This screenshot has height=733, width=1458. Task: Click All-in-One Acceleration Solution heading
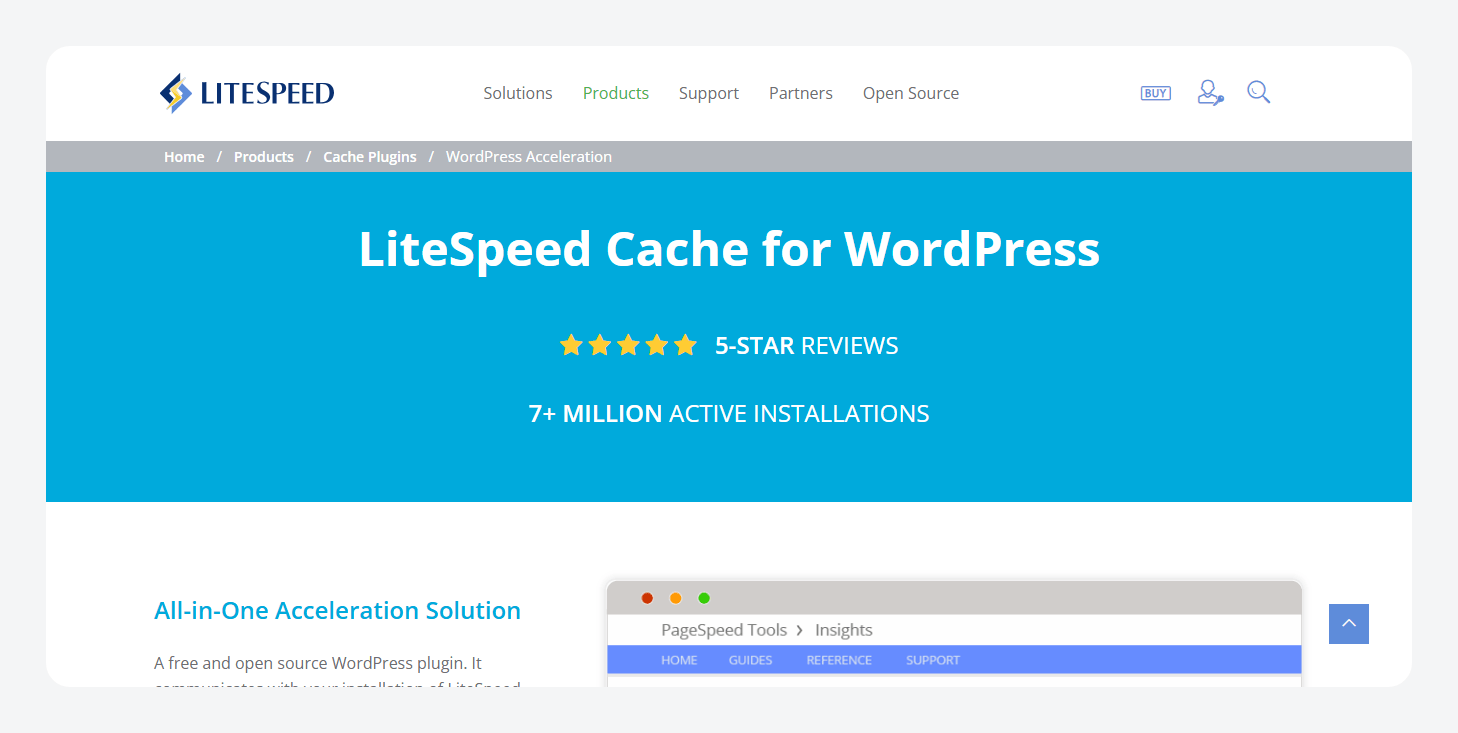pyautogui.click(x=338, y=610)
